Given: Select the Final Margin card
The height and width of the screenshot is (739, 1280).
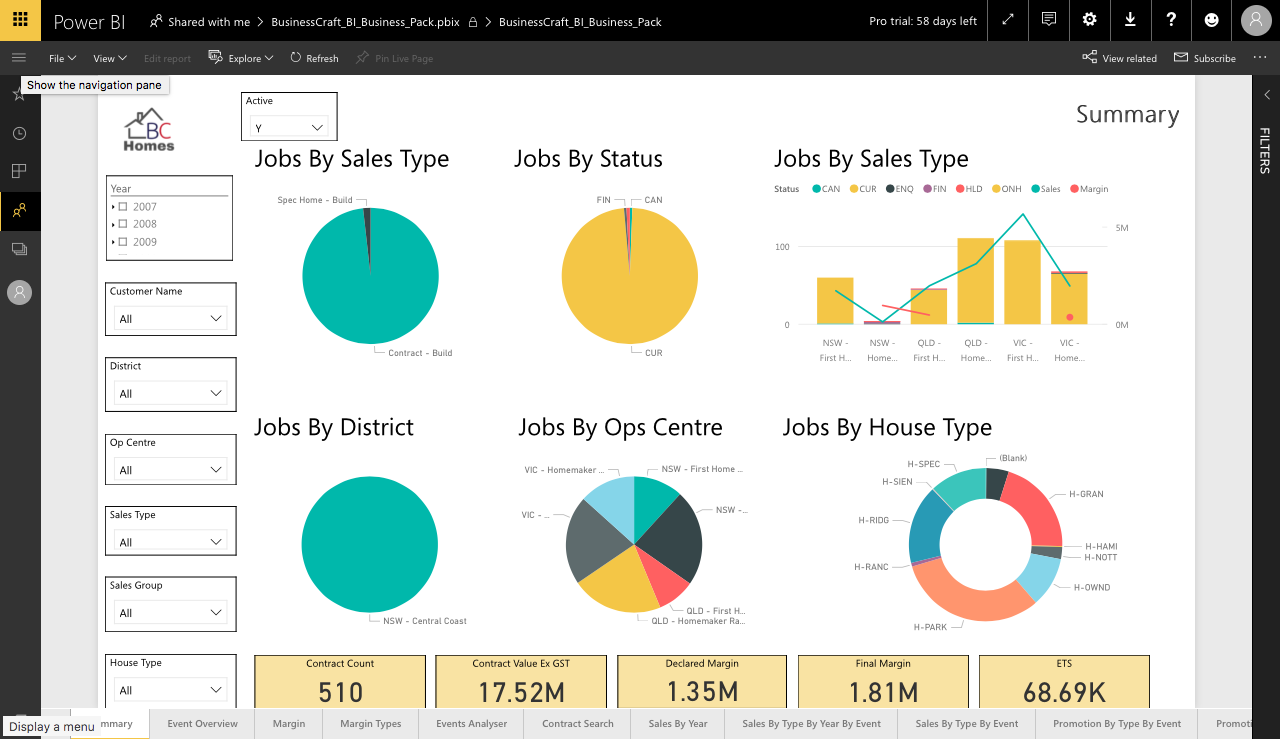Looking at the screenshot, I should point(883,681).
